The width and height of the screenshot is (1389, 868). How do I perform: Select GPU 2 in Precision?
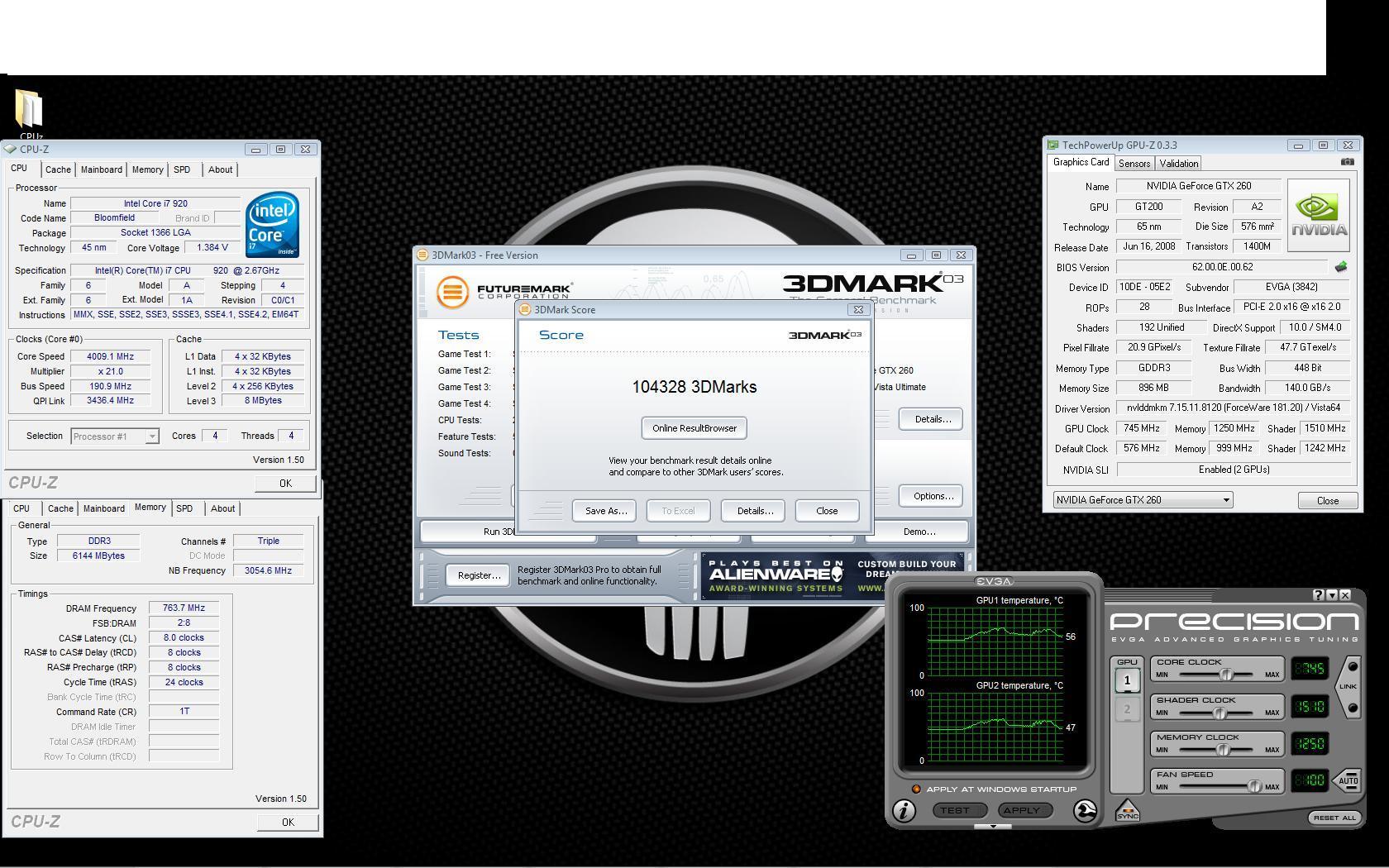click(x=1127, y=709)
